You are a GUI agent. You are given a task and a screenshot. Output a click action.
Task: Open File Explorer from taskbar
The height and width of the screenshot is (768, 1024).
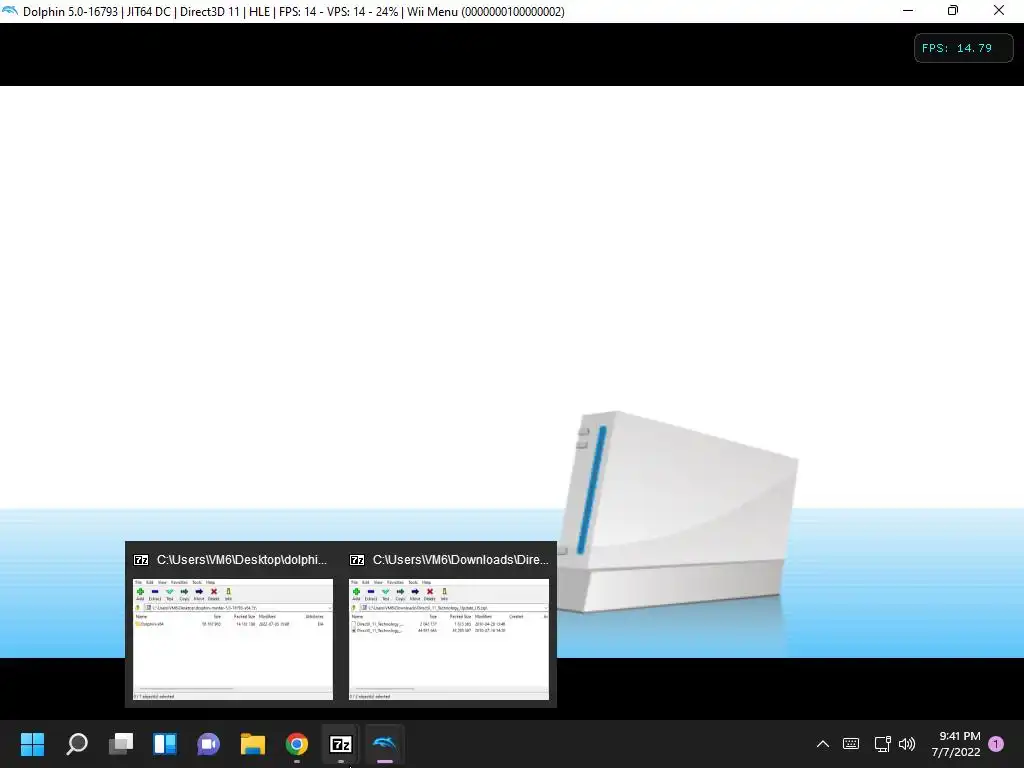coord(253,743)
